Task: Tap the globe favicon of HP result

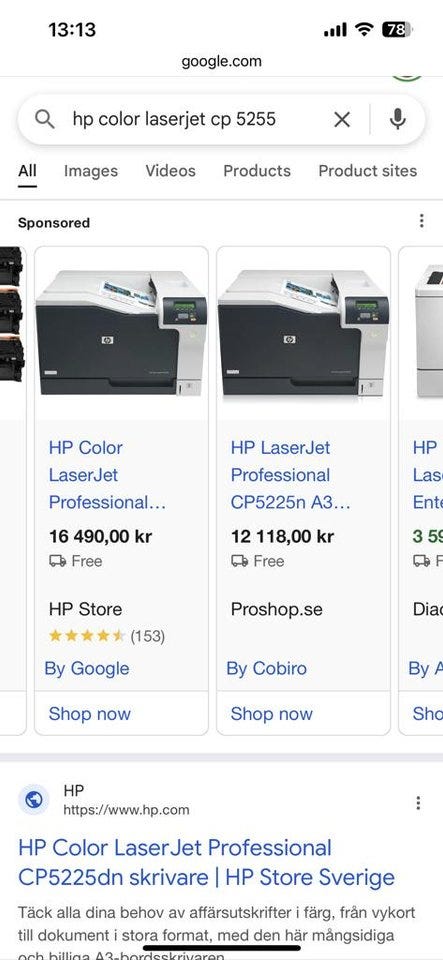Action: 34,800
